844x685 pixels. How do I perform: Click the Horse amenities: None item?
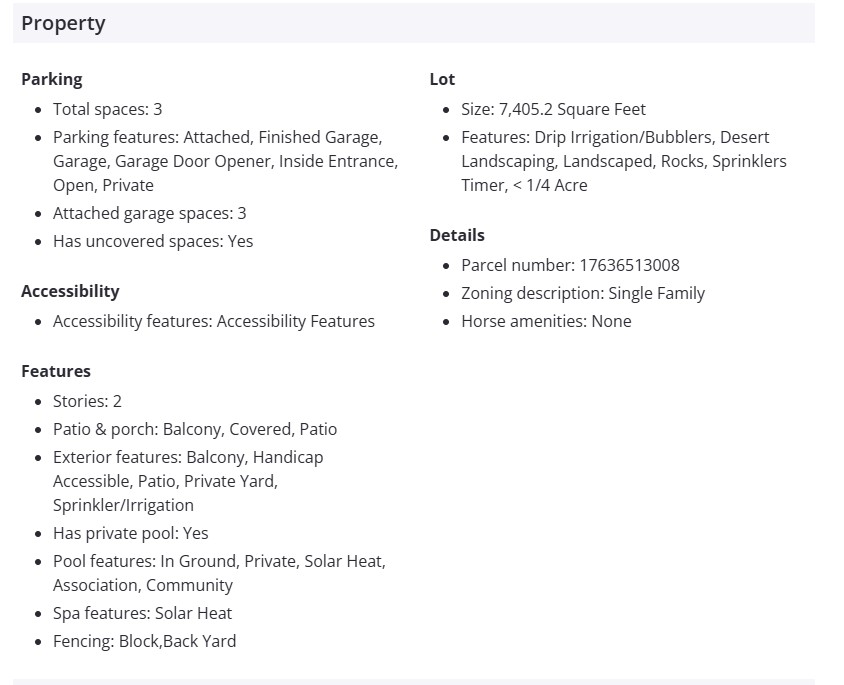pos(546,321)
